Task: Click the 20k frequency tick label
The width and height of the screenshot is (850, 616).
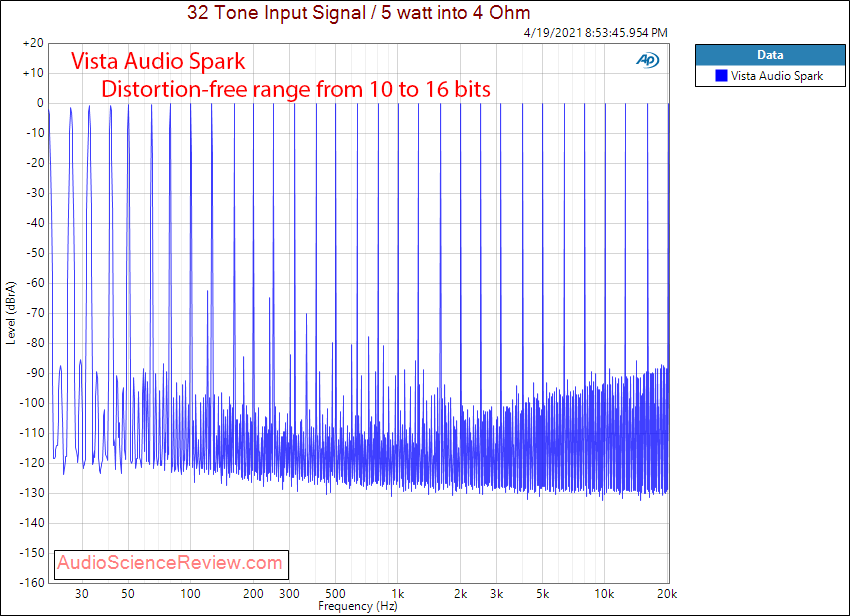Action: click(x=667, y=594)
